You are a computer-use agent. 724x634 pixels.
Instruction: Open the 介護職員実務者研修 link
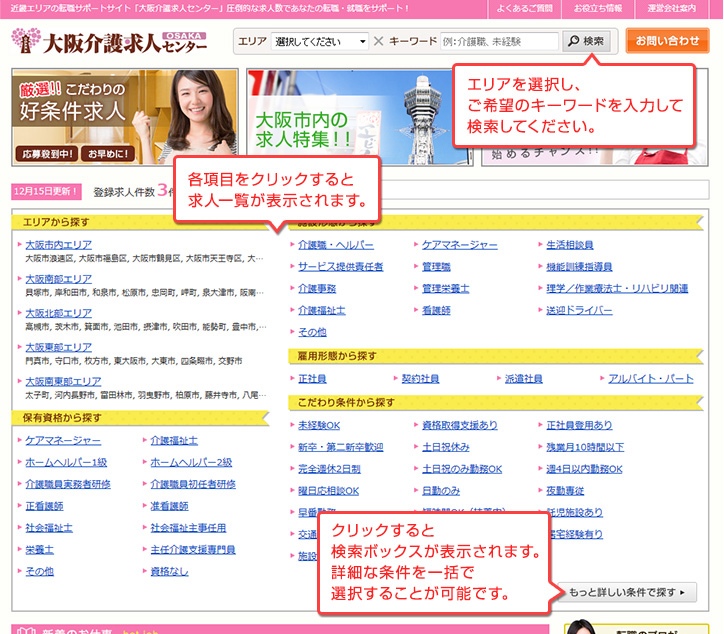point(68,484)
